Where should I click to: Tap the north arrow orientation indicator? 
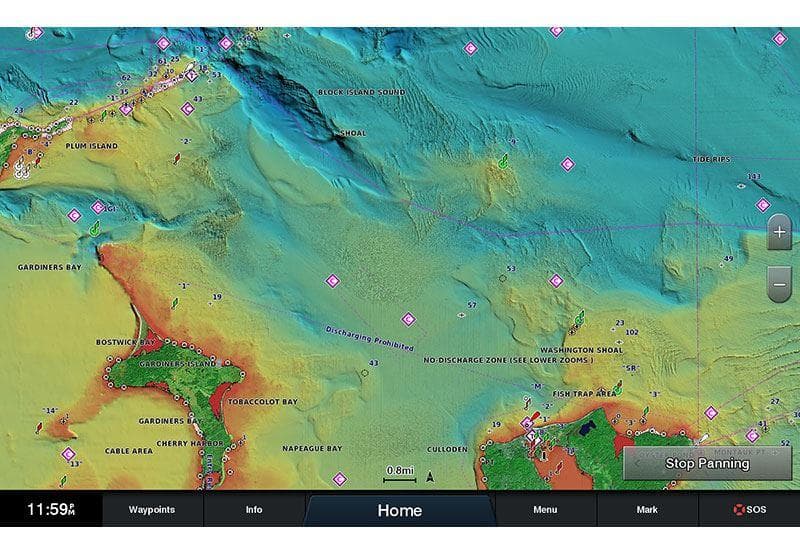430,476
